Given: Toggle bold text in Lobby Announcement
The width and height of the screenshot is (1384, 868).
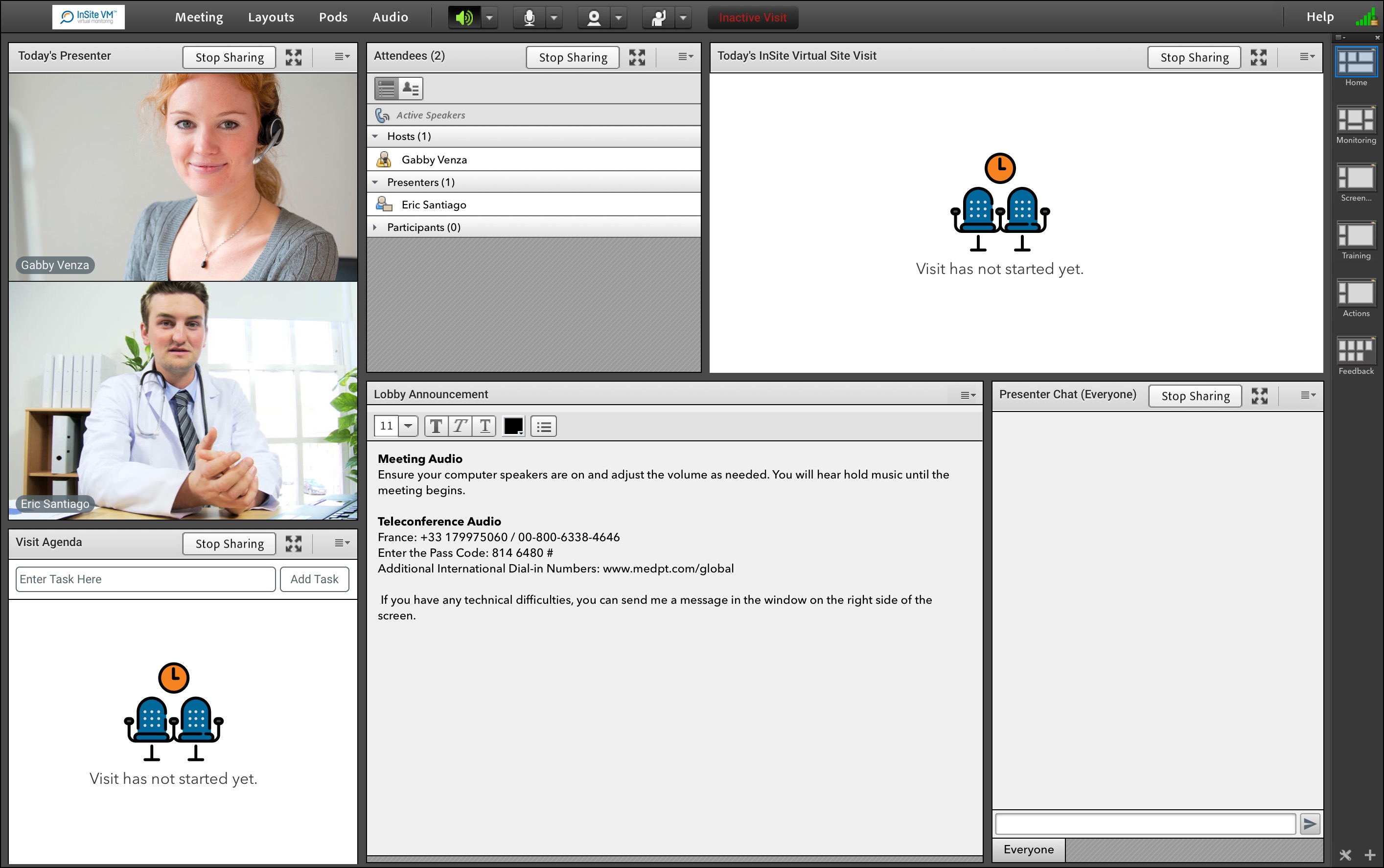Looking at the screenshot, I should click(436, 426).
